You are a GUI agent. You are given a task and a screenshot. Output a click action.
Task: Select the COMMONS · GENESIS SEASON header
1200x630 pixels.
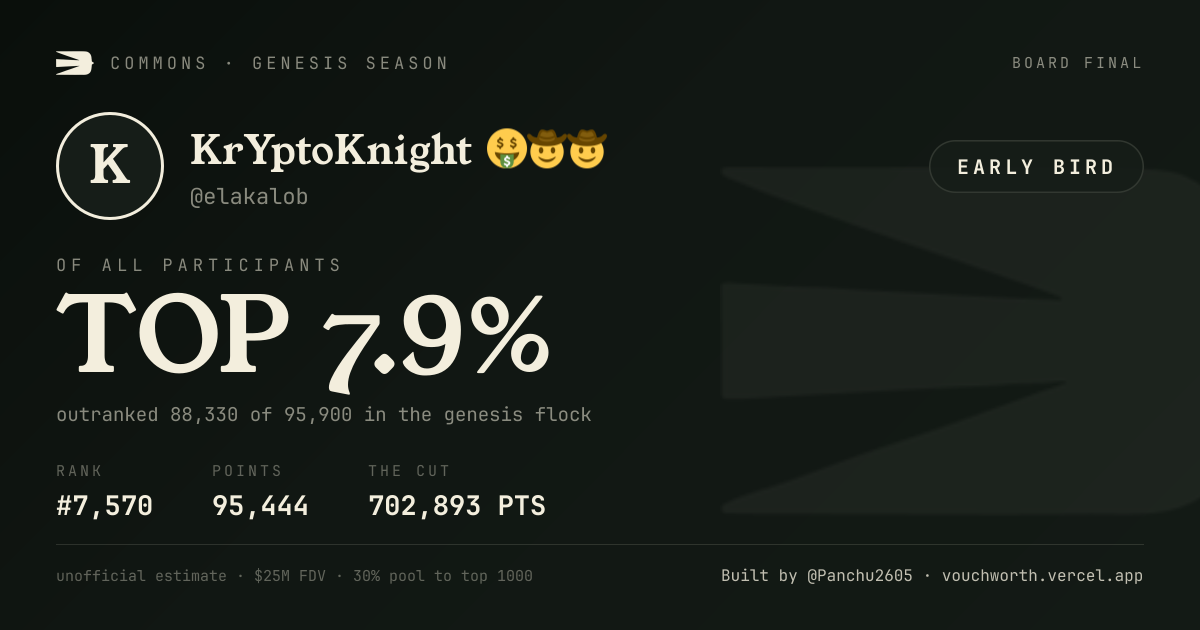pos(280,63)
